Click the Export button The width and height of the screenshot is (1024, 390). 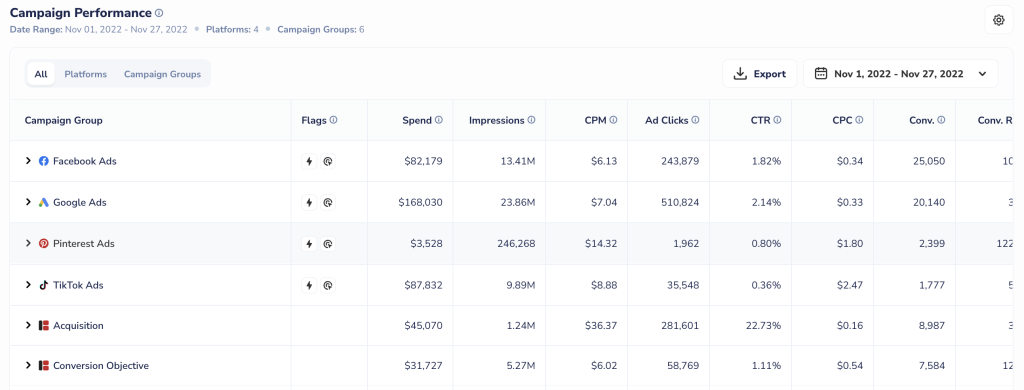click(760, 74)
